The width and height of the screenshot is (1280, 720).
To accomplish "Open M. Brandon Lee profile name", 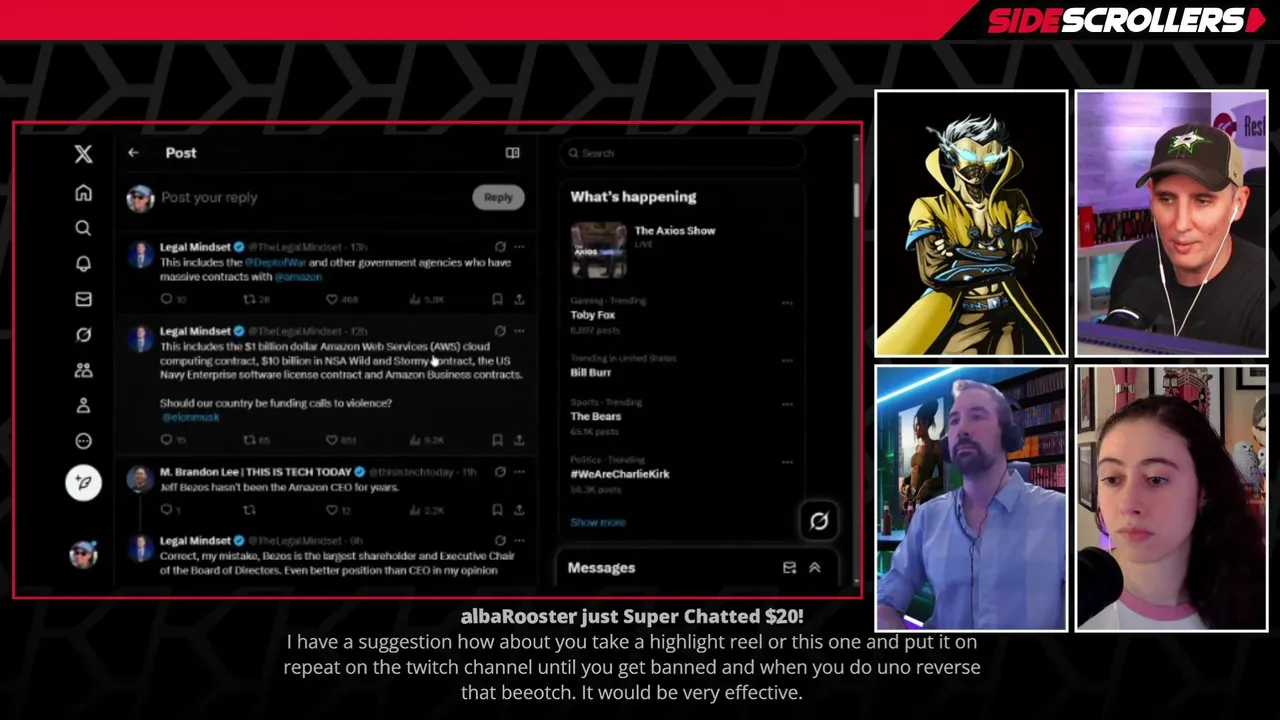I will tap(256, 472).
